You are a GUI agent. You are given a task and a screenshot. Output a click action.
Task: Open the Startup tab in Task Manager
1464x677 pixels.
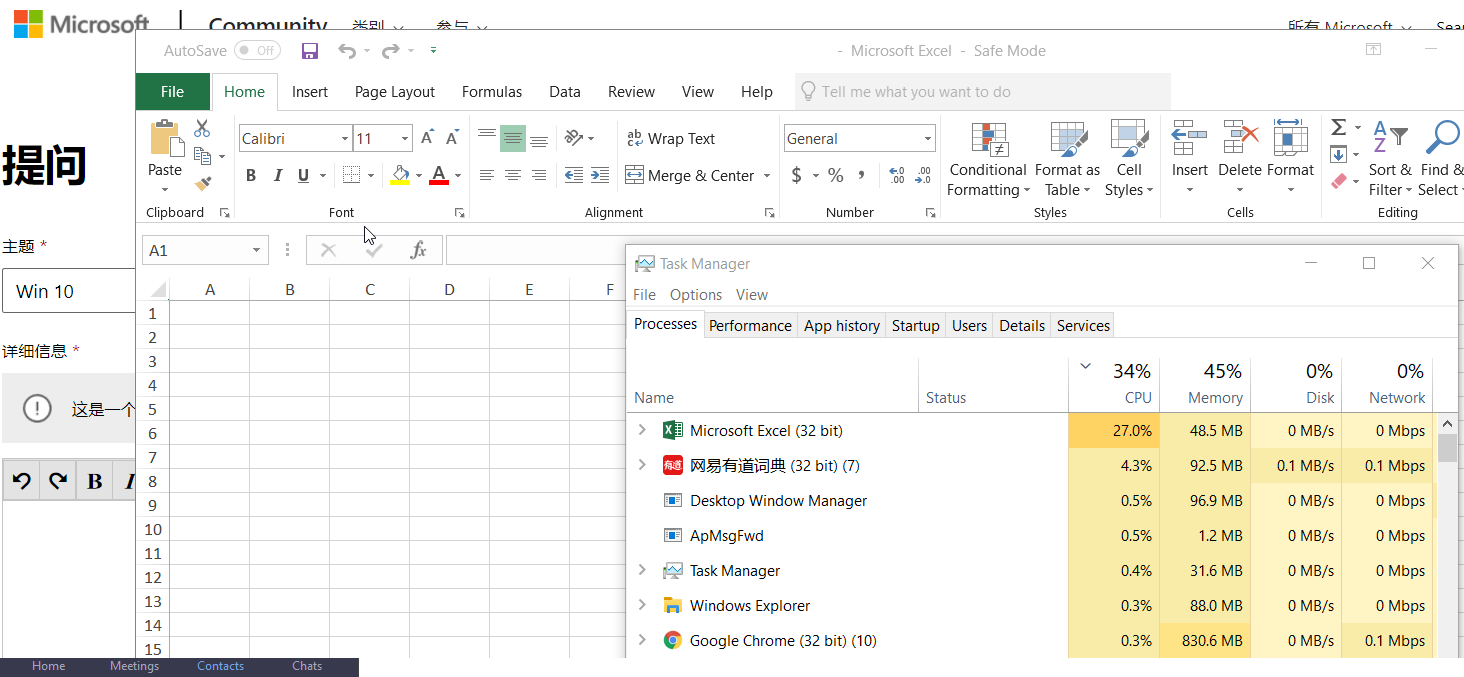(x=916, y=325)
